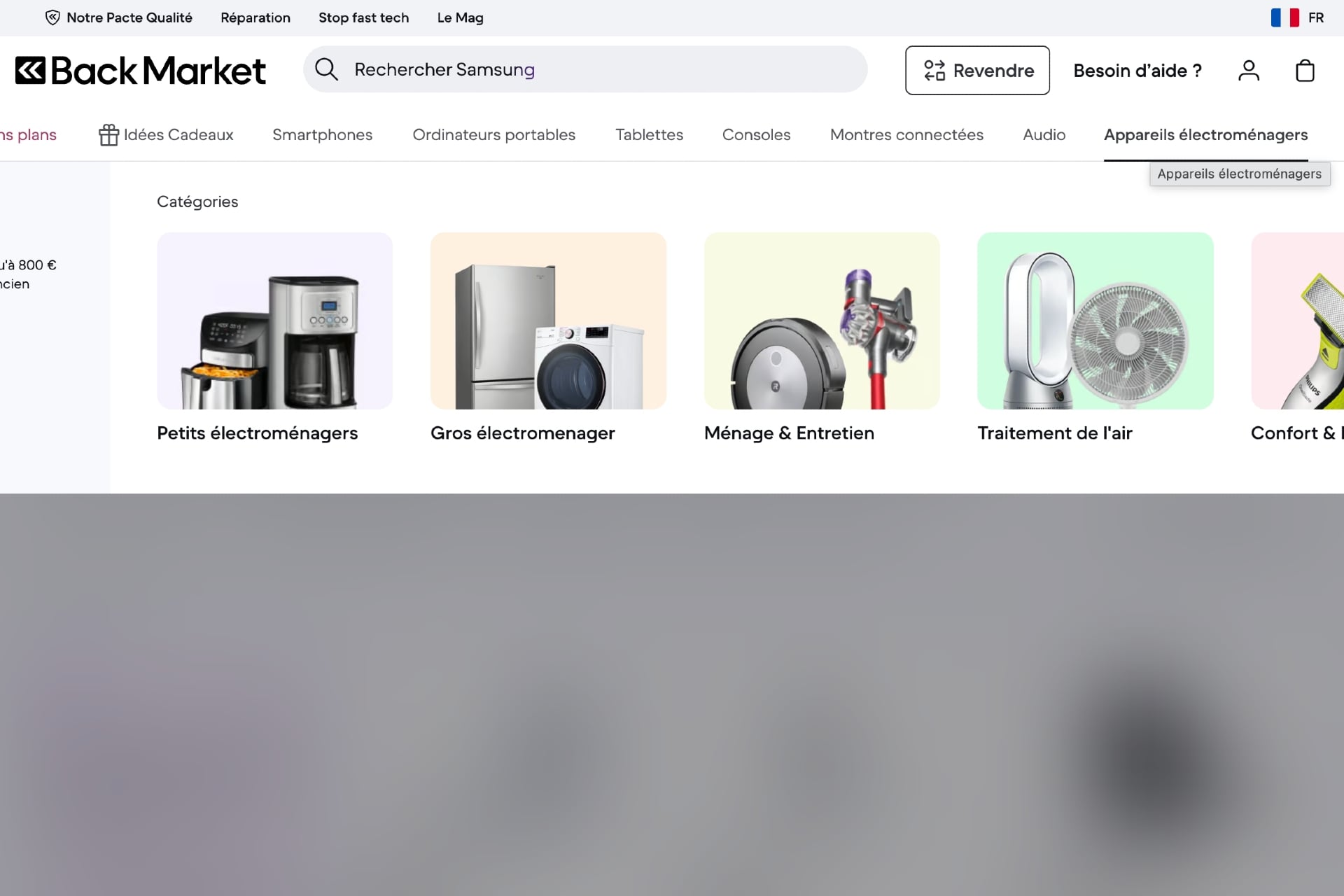This screenshot has width=1344, height=896.
Task: Open Petits électroménagers category image
Action: click(x=274, y=321)
